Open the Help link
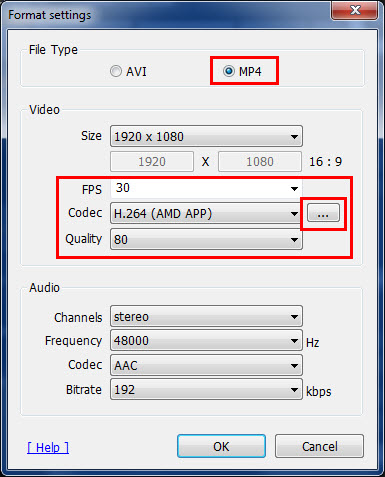 click(x=48, y=447)
